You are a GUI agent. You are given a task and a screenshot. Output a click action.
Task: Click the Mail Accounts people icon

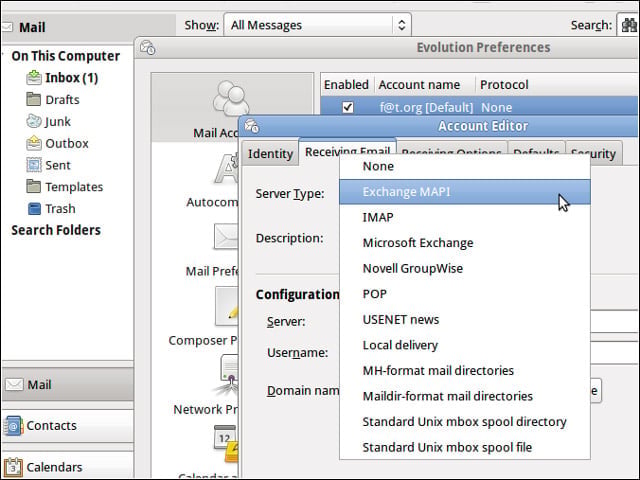point(231,98)
